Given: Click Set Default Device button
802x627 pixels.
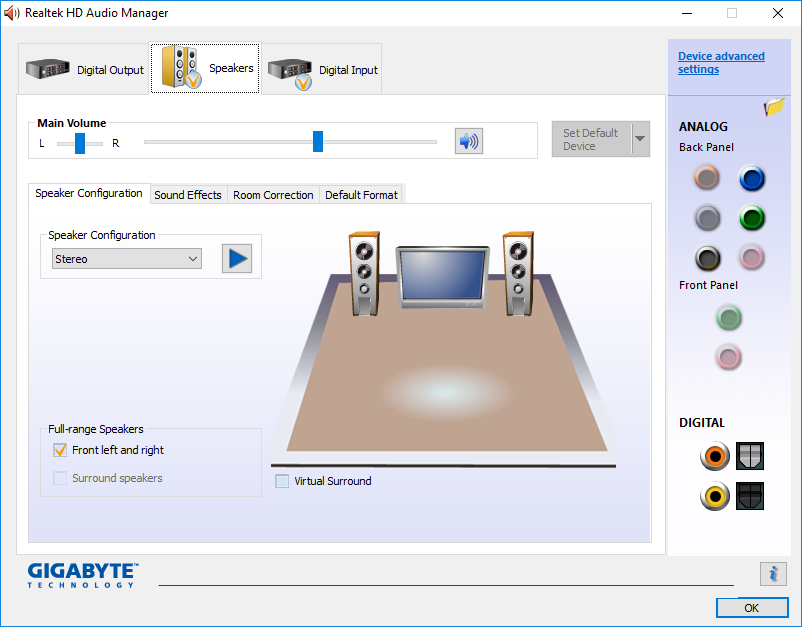Looking at the screenshot, I should (592, 139).
